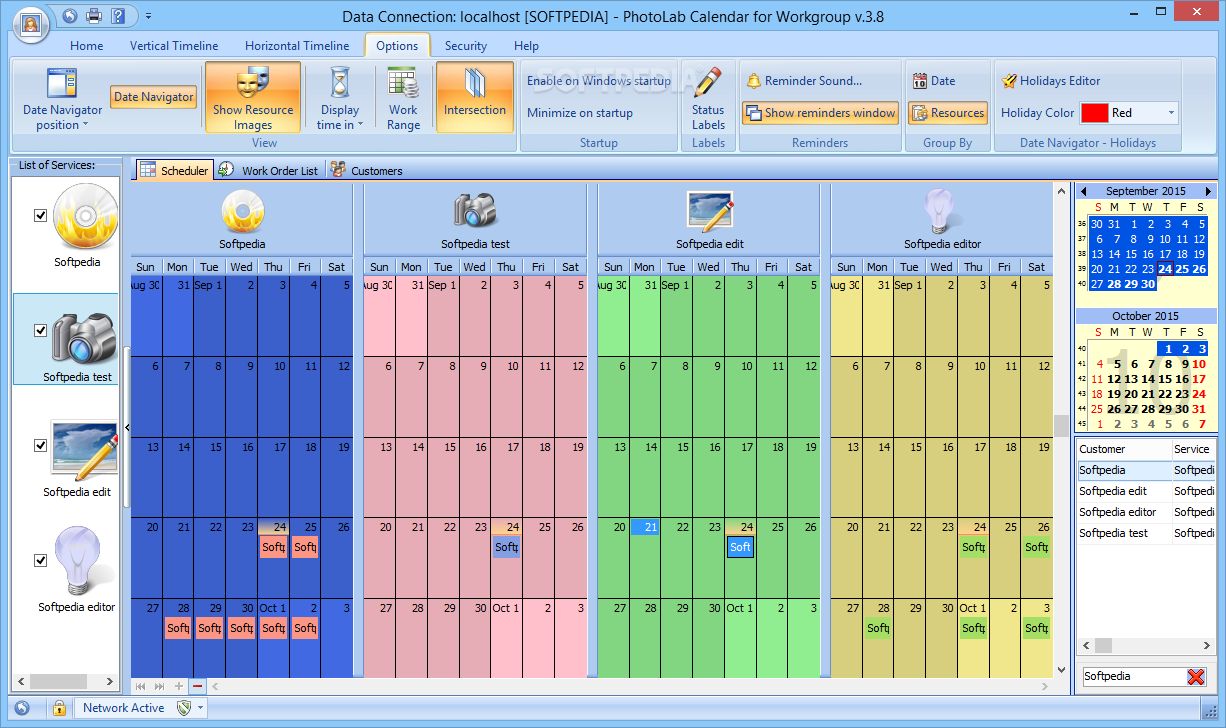Toggle the Intersection button
1226x728 pixels.
475,97
